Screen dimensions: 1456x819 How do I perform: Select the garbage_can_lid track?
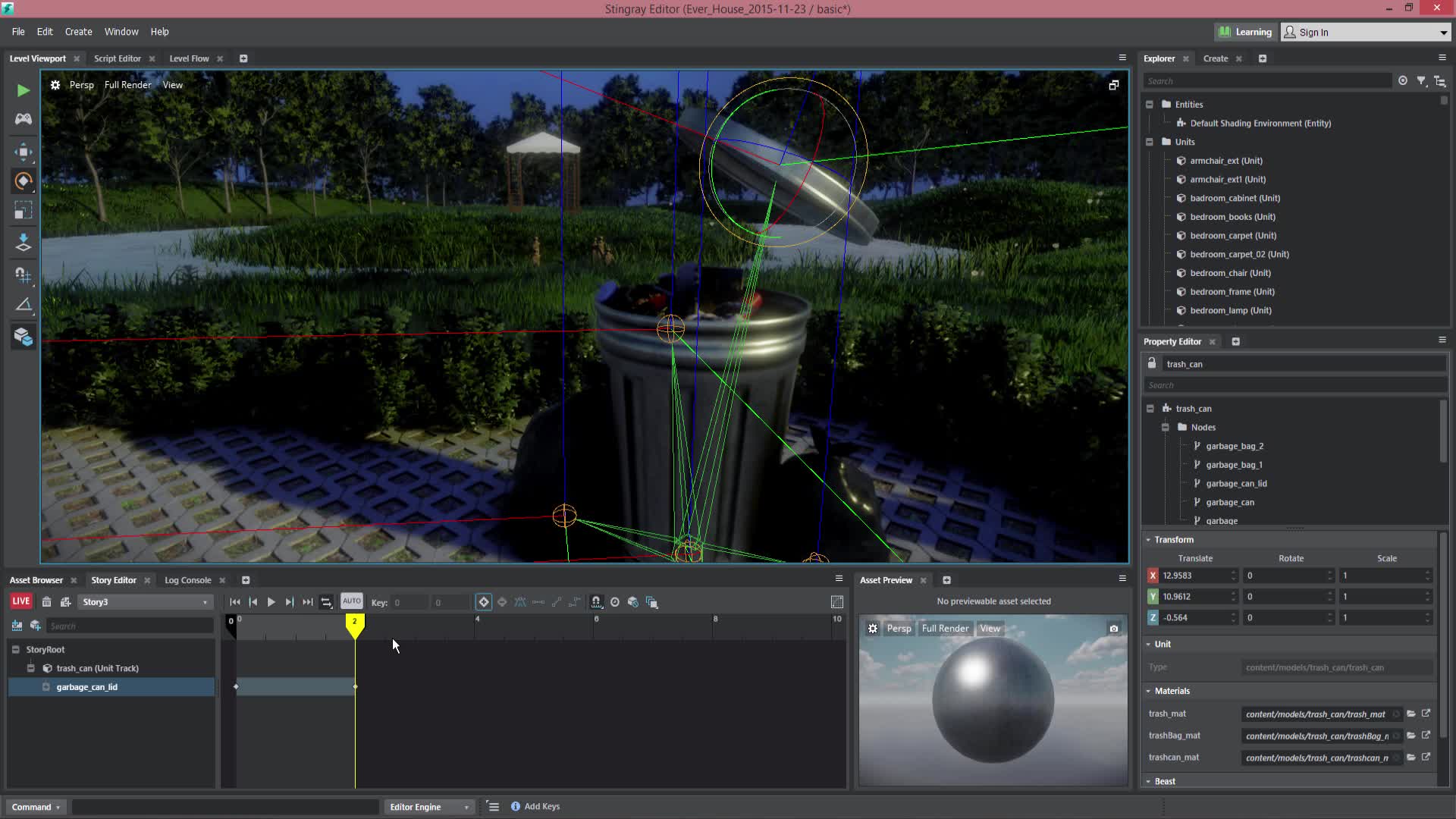111,687
